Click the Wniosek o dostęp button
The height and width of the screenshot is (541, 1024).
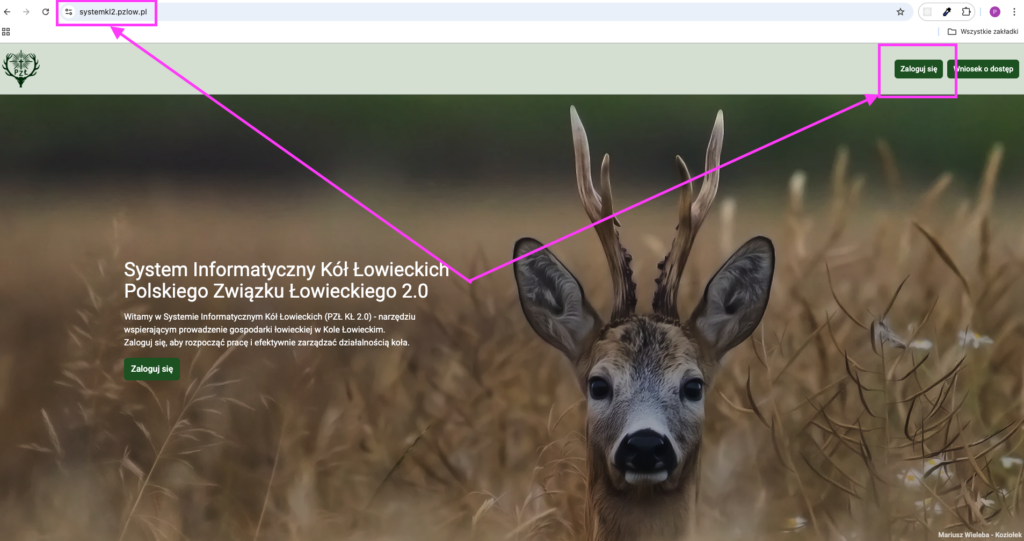pos(984,69)
